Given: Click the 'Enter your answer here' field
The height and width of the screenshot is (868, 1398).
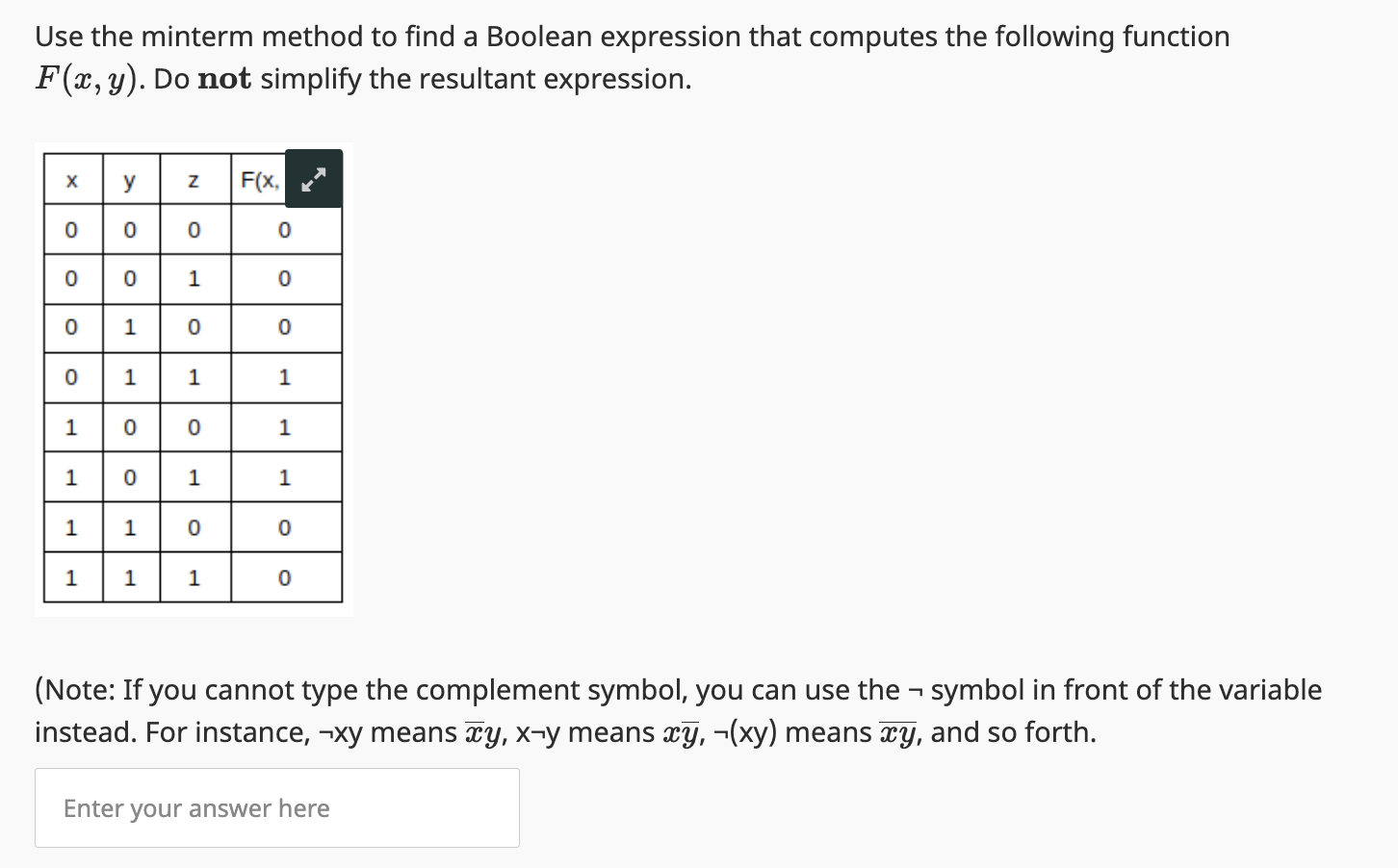Looking at the screenshot, I should 277,807.
